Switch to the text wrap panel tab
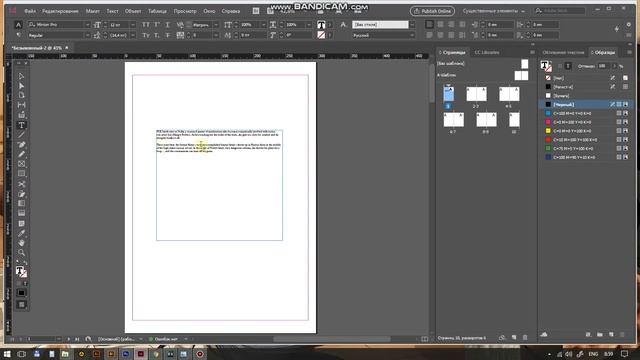This screenshot has width=640, height=360. [x=563, y=52]
